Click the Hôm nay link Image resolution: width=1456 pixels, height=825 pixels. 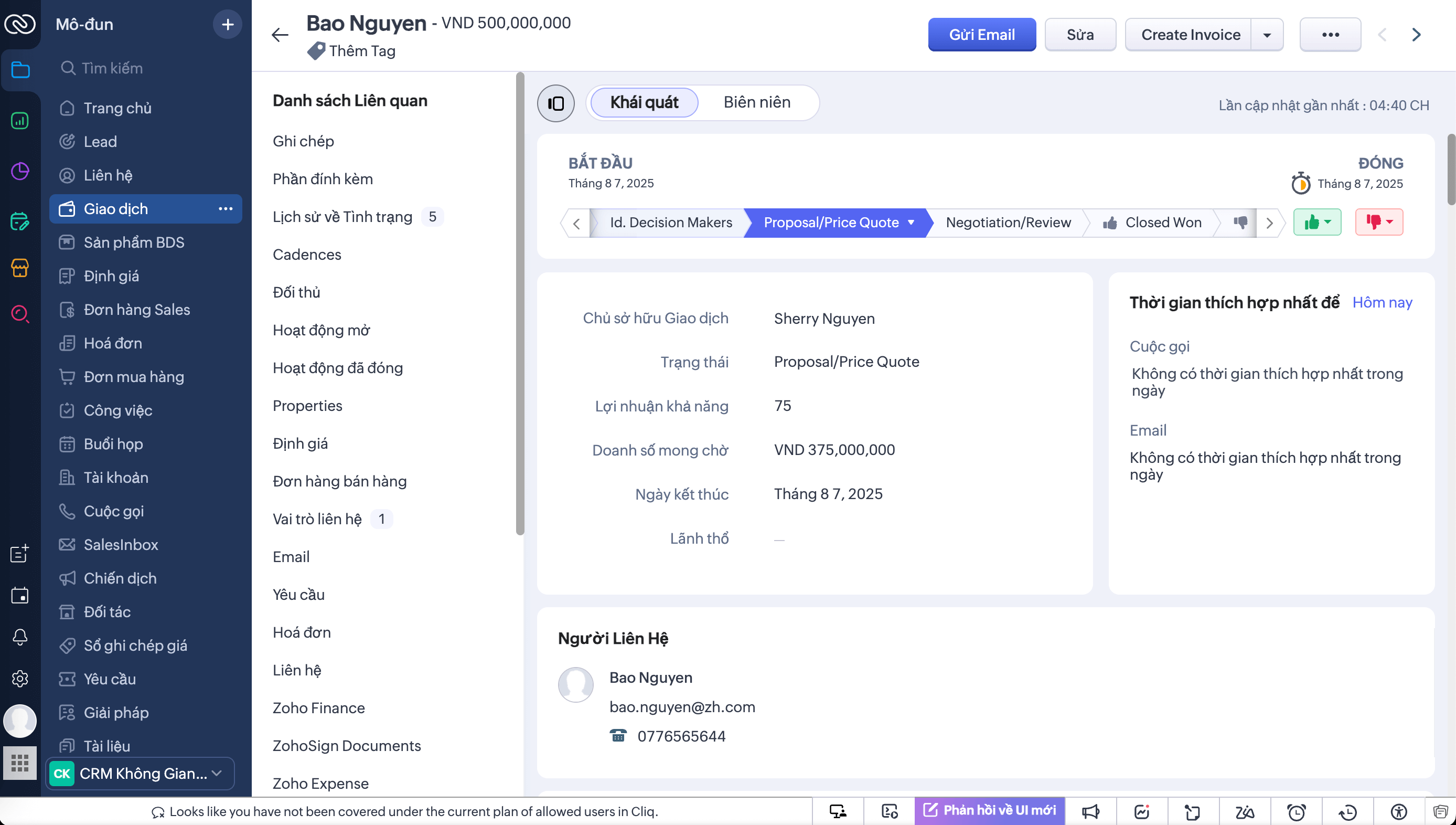(x=1383, y=302)
